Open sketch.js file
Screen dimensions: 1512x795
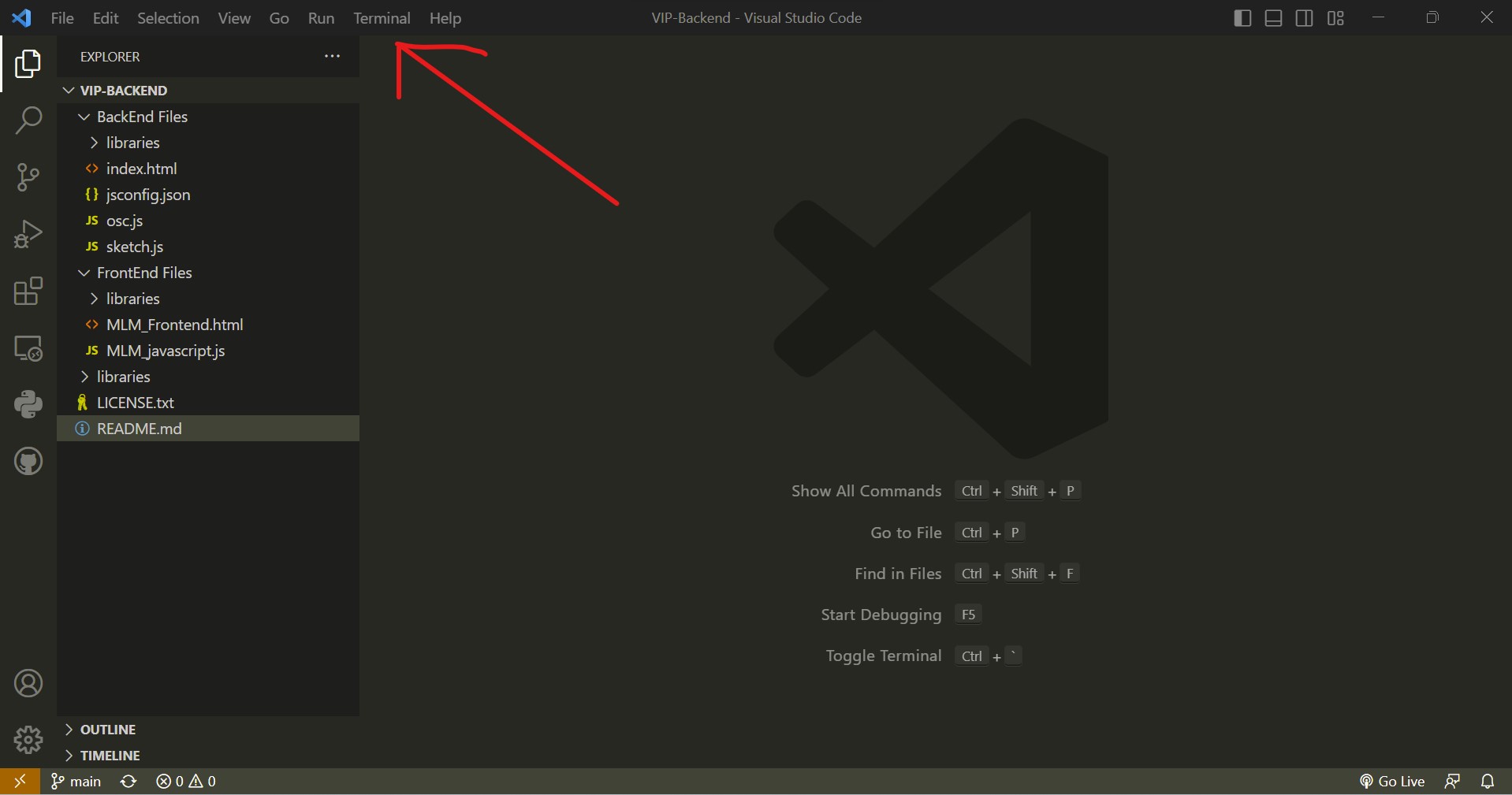208,247
